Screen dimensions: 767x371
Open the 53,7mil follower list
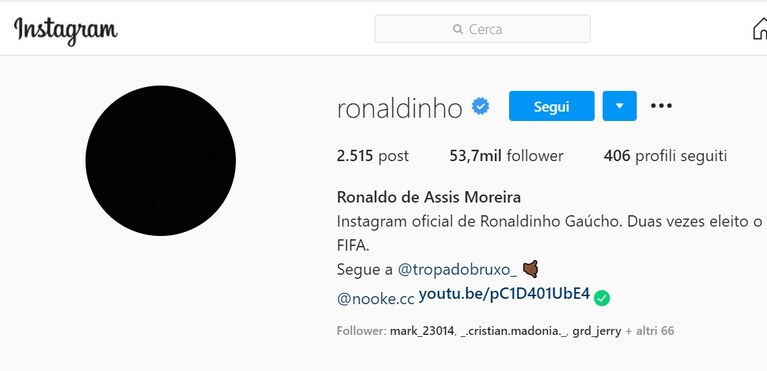[506, 156]
